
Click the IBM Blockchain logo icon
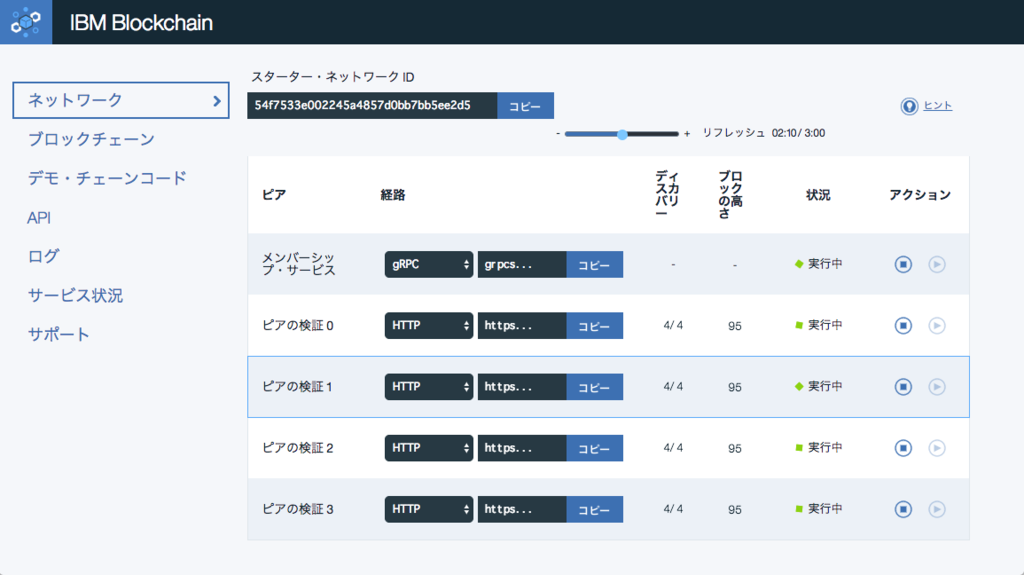coord(25,22)
